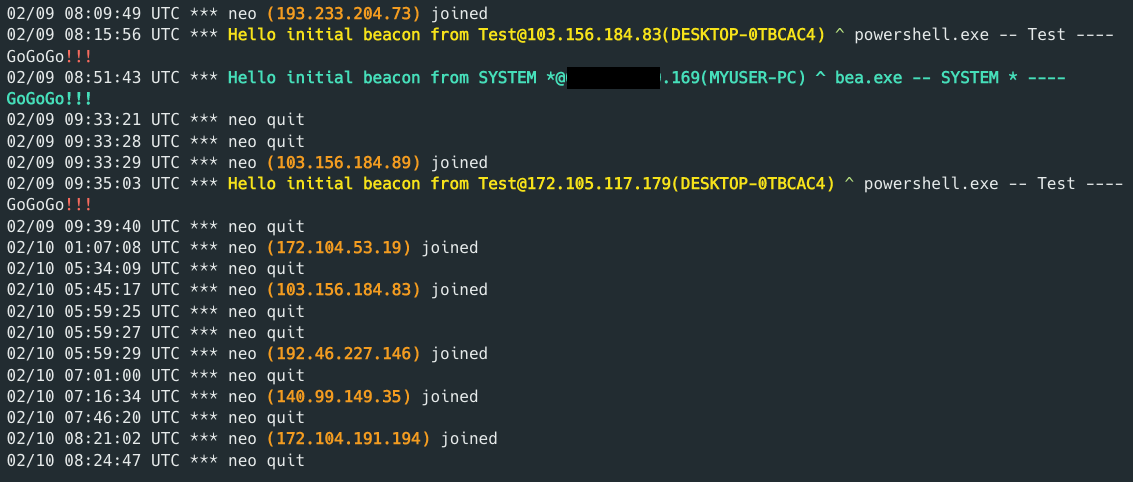Screen dimensions: 1133x482
Task: Click the timestamp 02/09 09:33:21
Action: 75,120
